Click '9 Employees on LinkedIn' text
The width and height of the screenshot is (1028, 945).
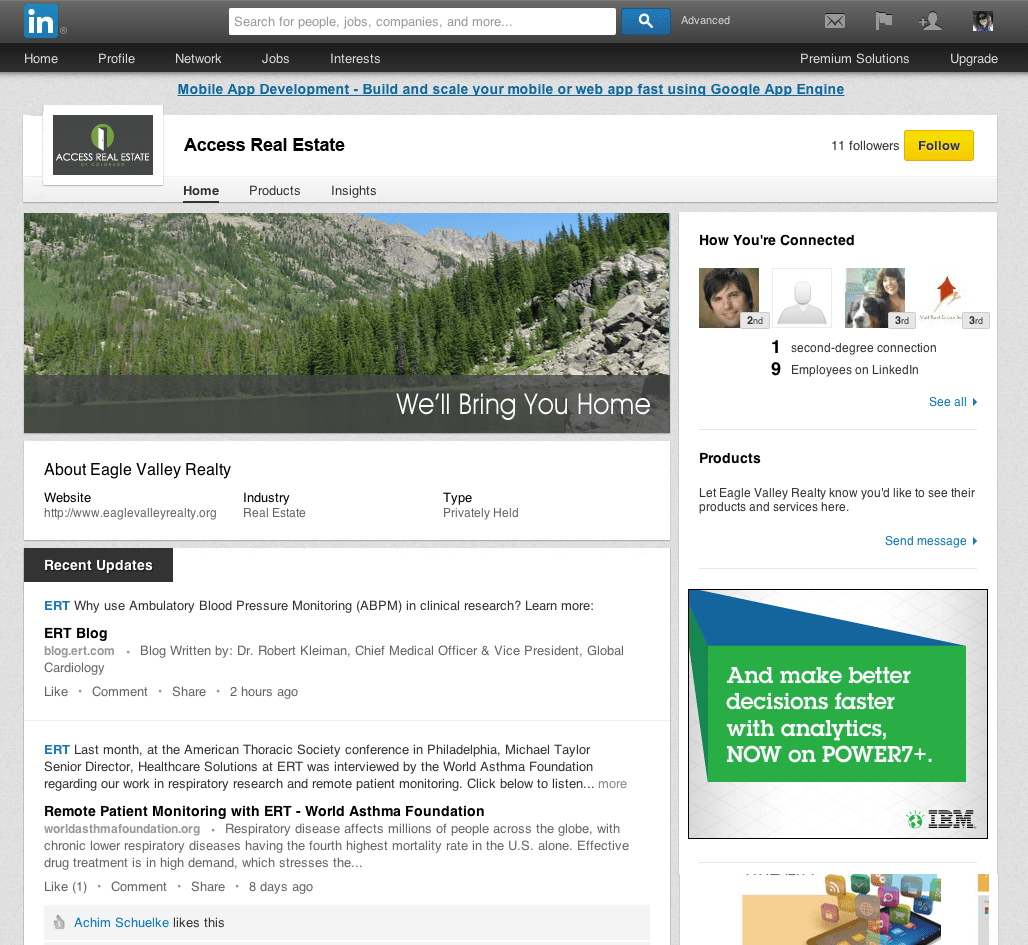click(844, 370)
